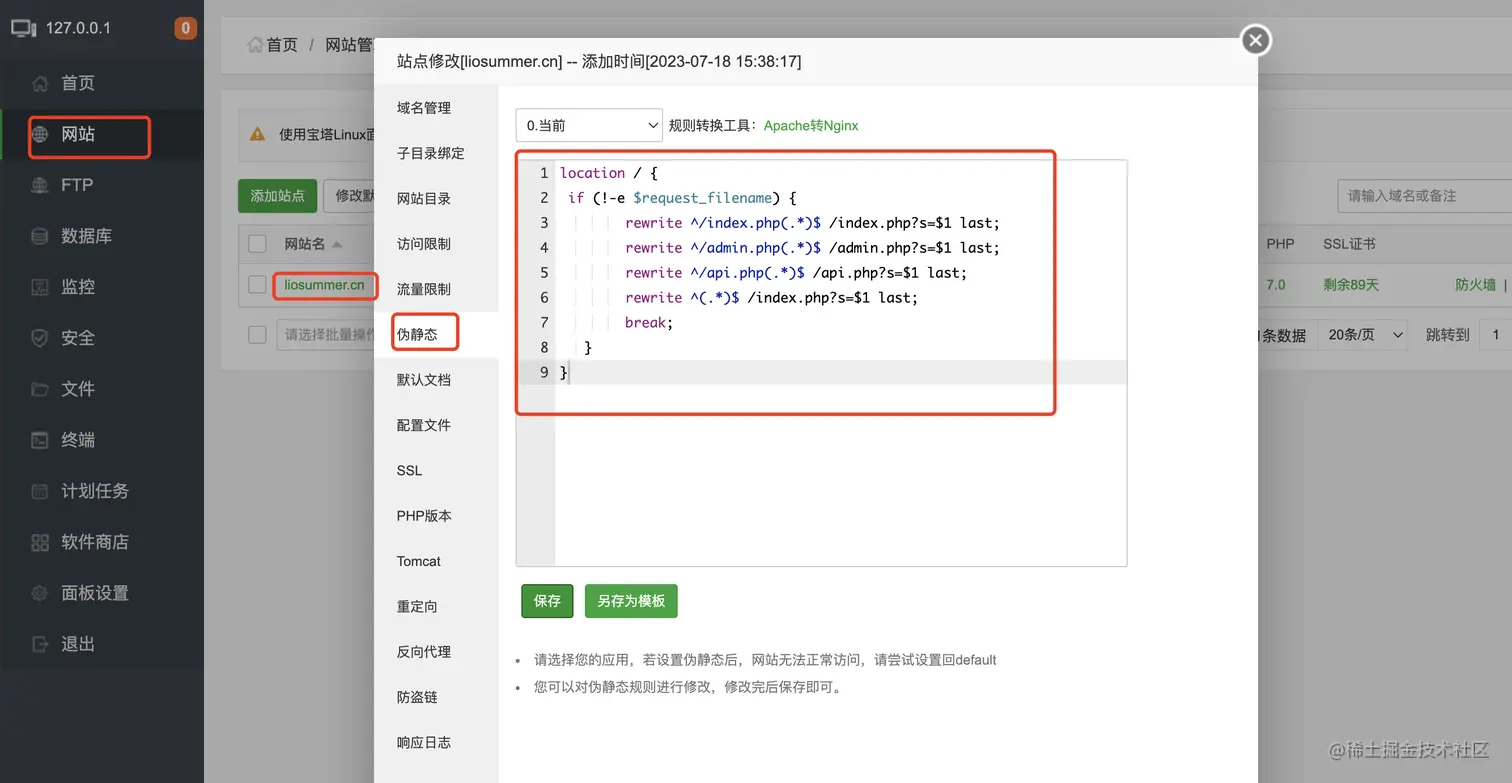Viewport: 1512px width, 783px height.
Task: Click the logout icon for 退出
Action: tap(40, 644)
